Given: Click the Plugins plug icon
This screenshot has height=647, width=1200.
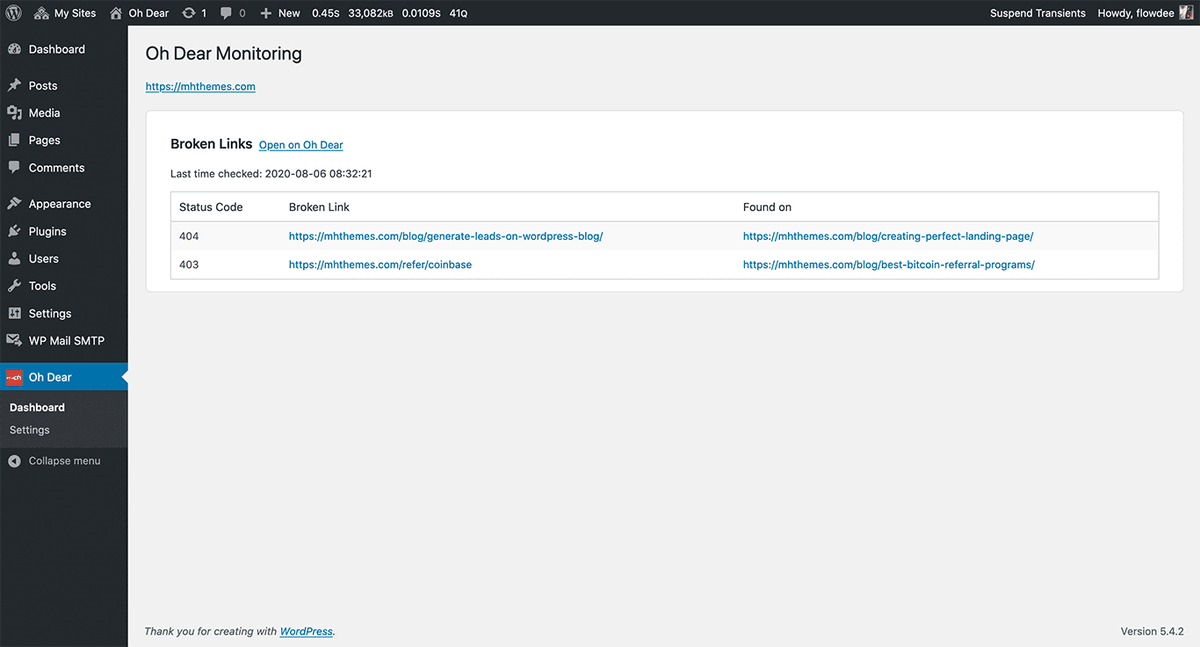Looking at the screenshot, I should [14, 231].
